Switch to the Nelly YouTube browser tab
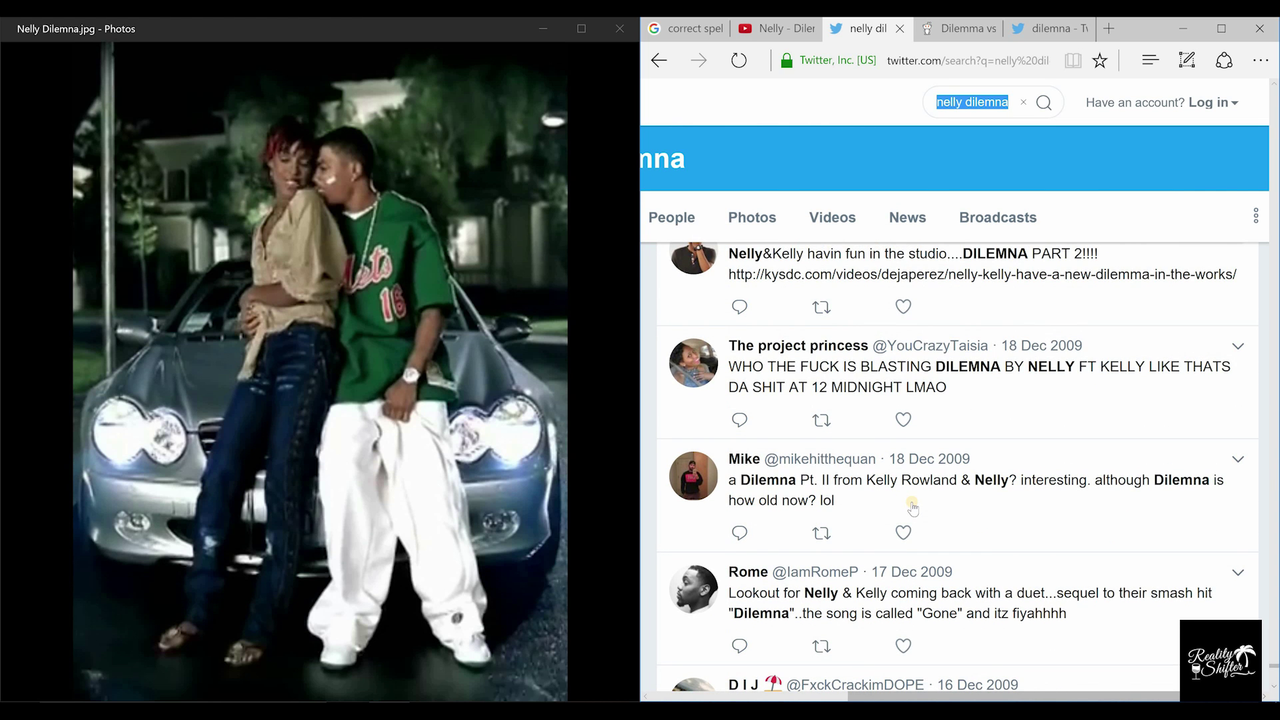1280x720 pixels. coord(776,29)
